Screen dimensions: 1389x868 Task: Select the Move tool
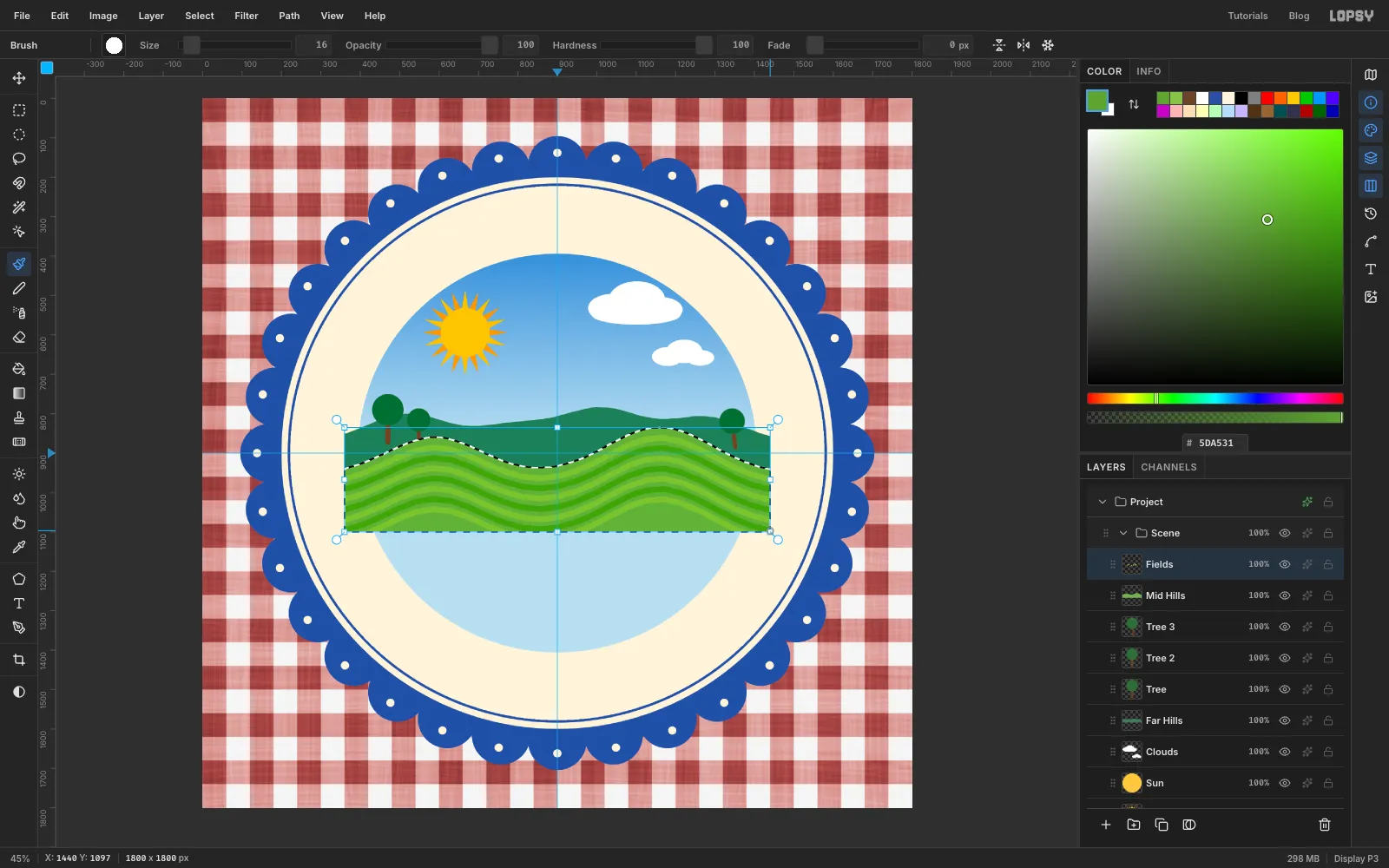point(19,78)
